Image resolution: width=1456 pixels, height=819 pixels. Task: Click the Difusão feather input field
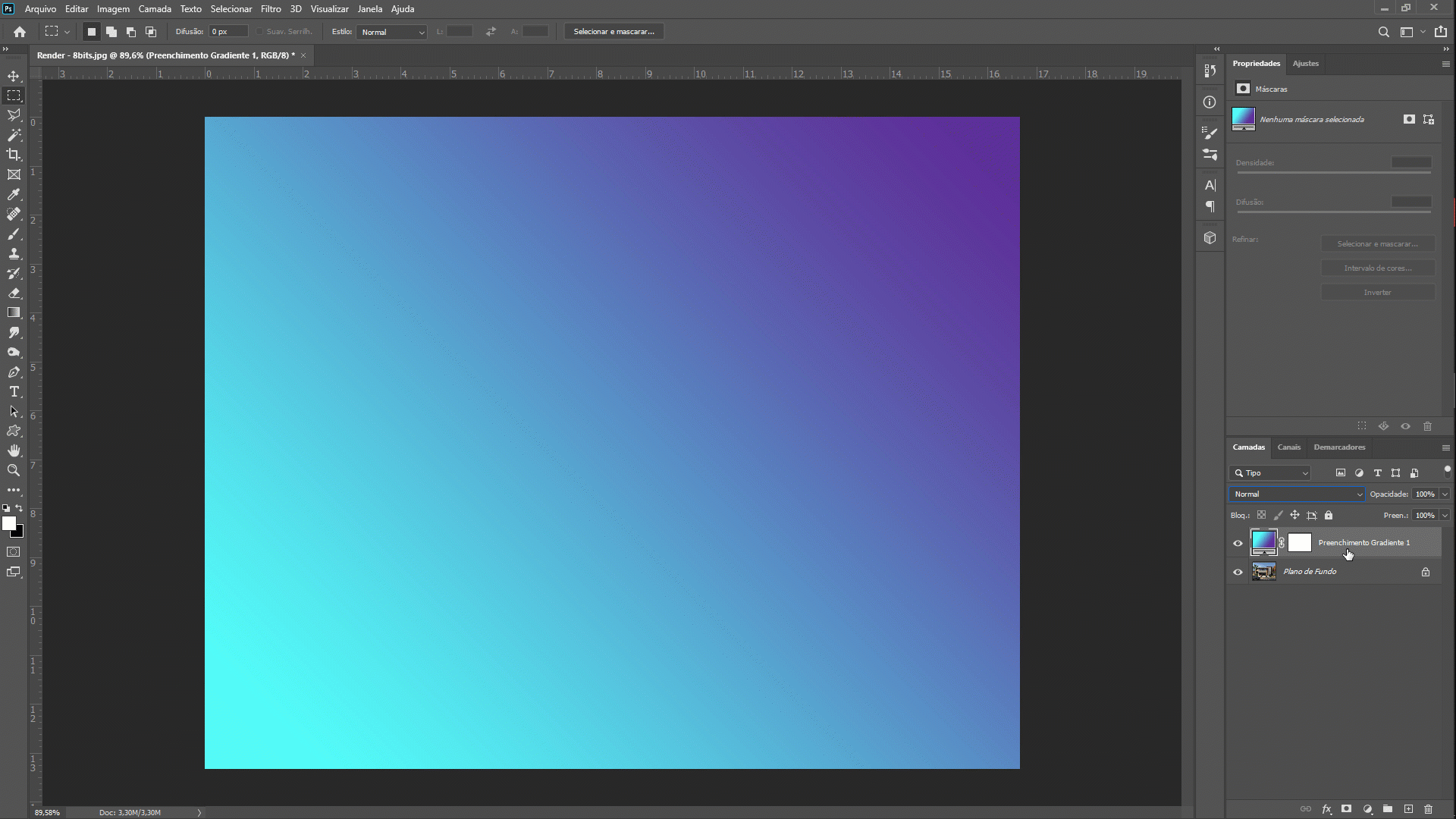(228, 32)
